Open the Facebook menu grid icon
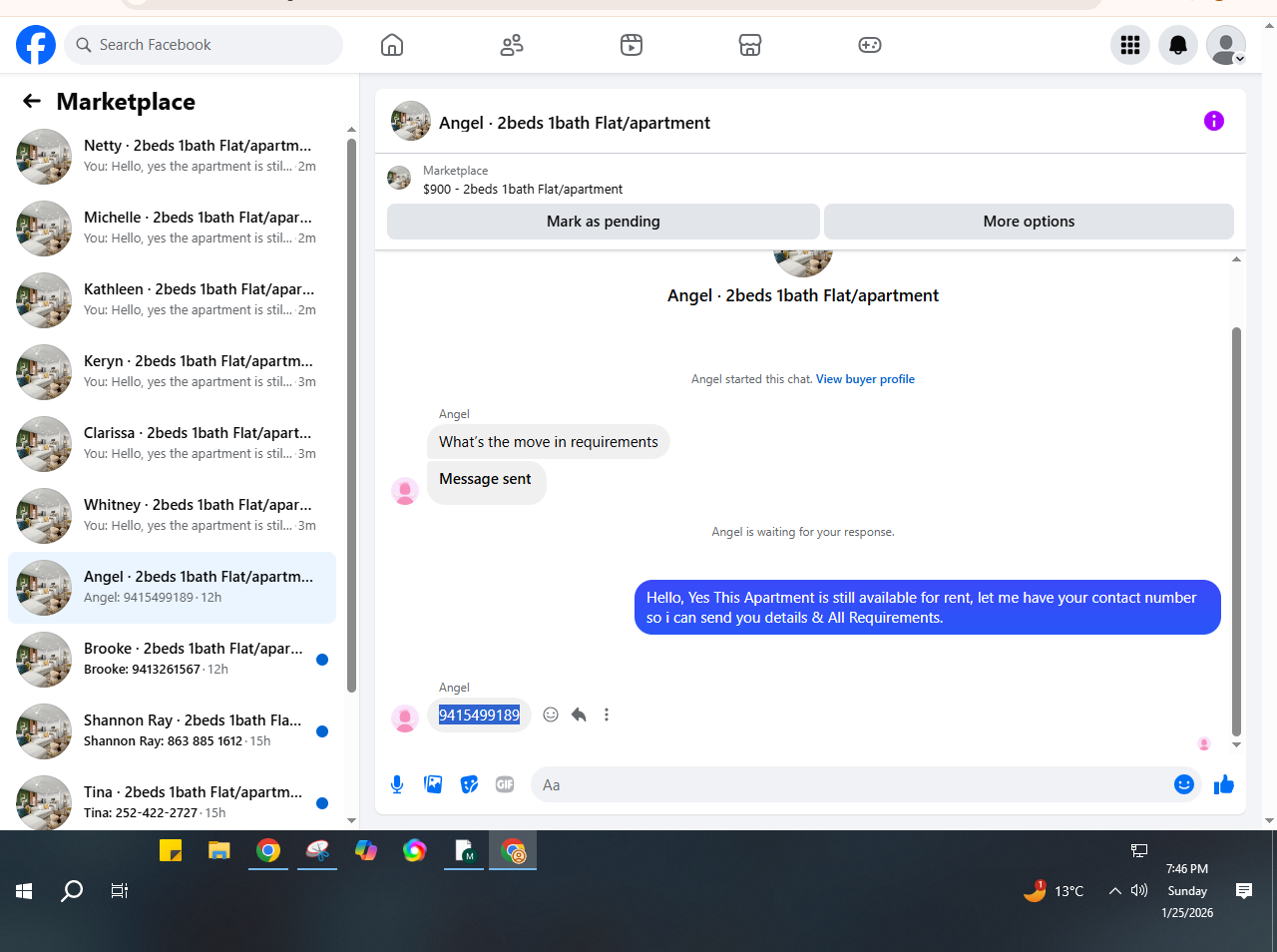1277x952 pixels. (x=1130, y=45)
